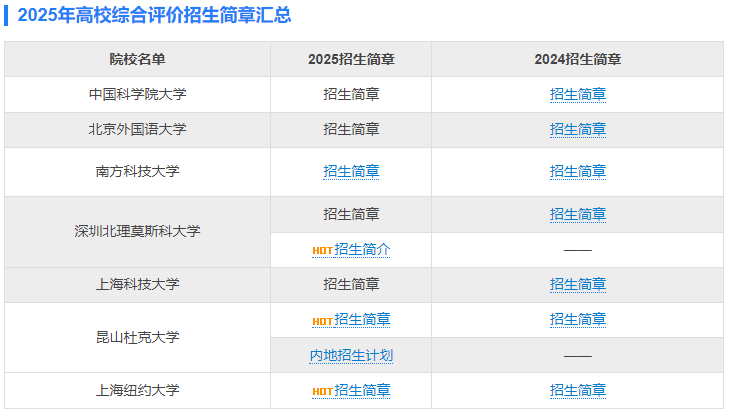The height and width of the screenshot is (418, 736).
Task: Select the 深圳北理莫斯科大学 cell
Action: 138,232
